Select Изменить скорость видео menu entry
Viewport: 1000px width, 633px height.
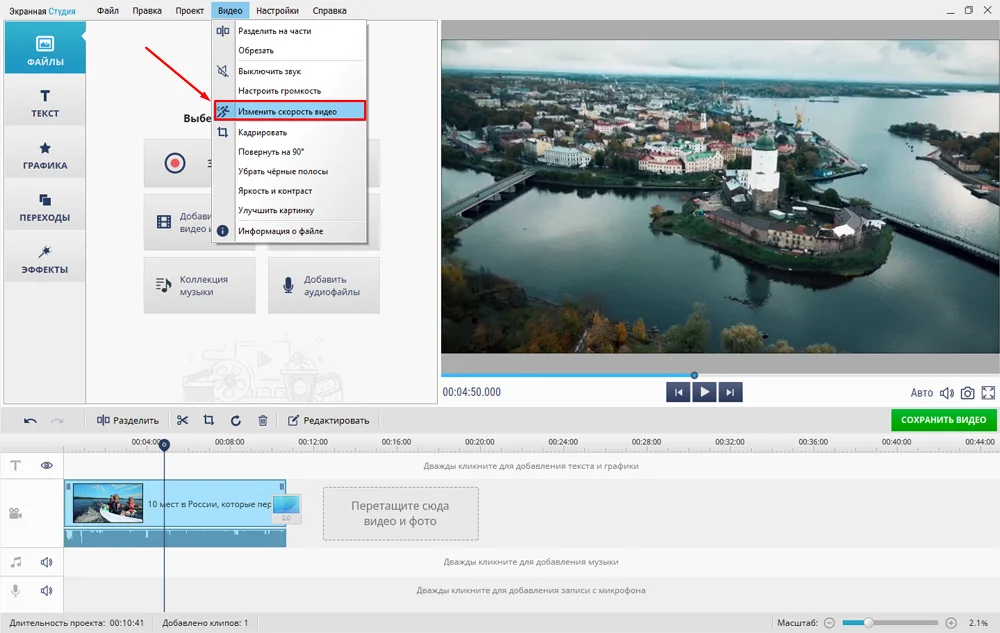290,111
